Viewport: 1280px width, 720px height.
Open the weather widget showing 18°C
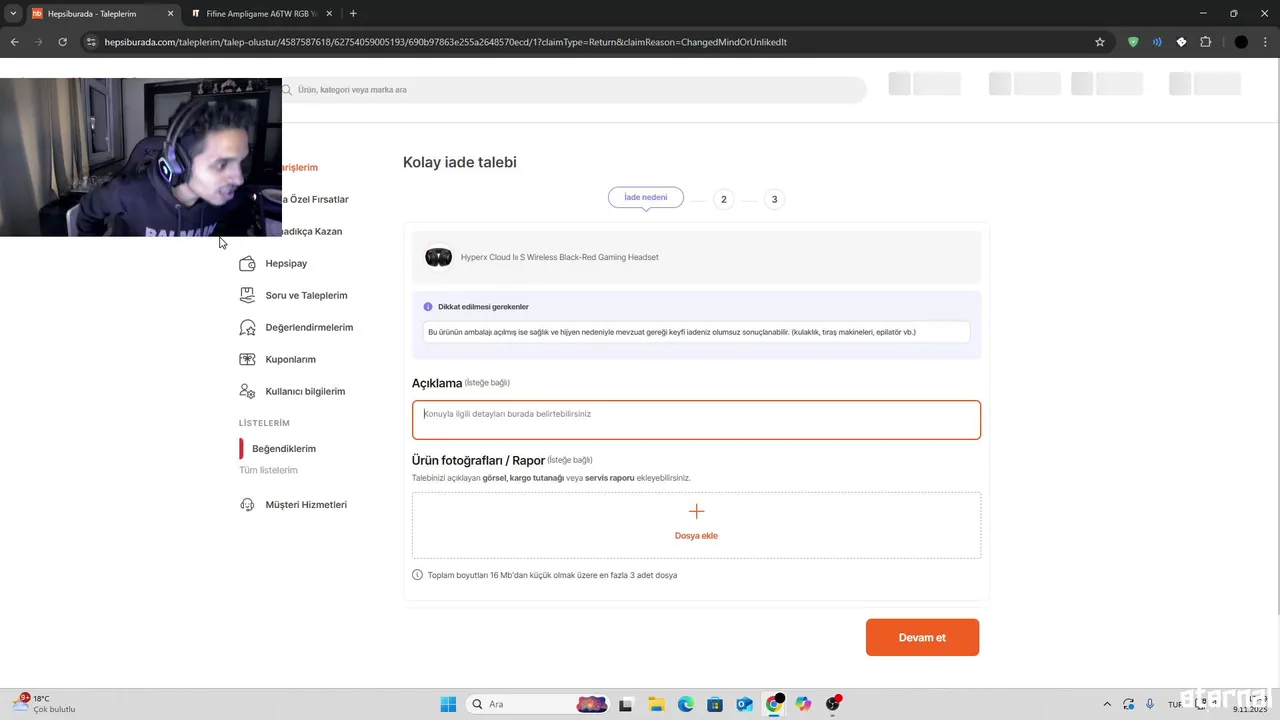(45, 704)
